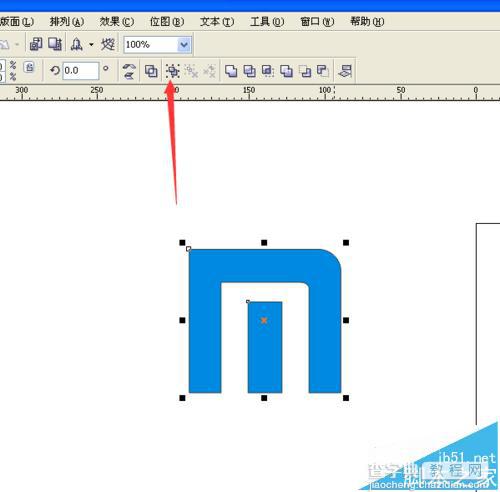Open the Align and Distribute icon
Image resolution: width=500 pixels, height=492 pixels.
click(345, 71)
